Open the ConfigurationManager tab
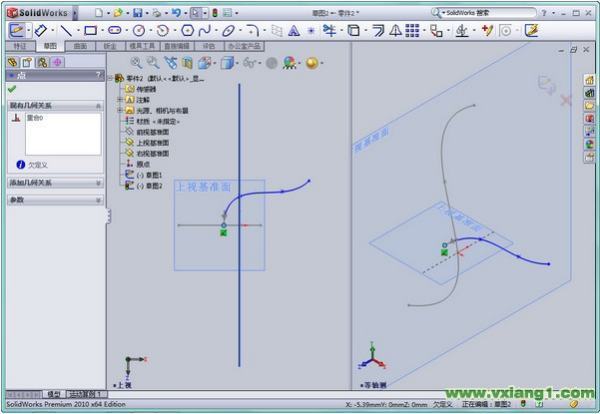 click(42, 62)
